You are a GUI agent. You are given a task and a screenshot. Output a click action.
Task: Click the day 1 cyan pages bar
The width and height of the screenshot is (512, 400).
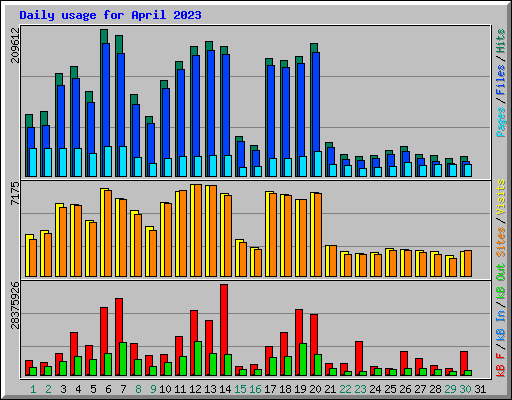point(33,162)
